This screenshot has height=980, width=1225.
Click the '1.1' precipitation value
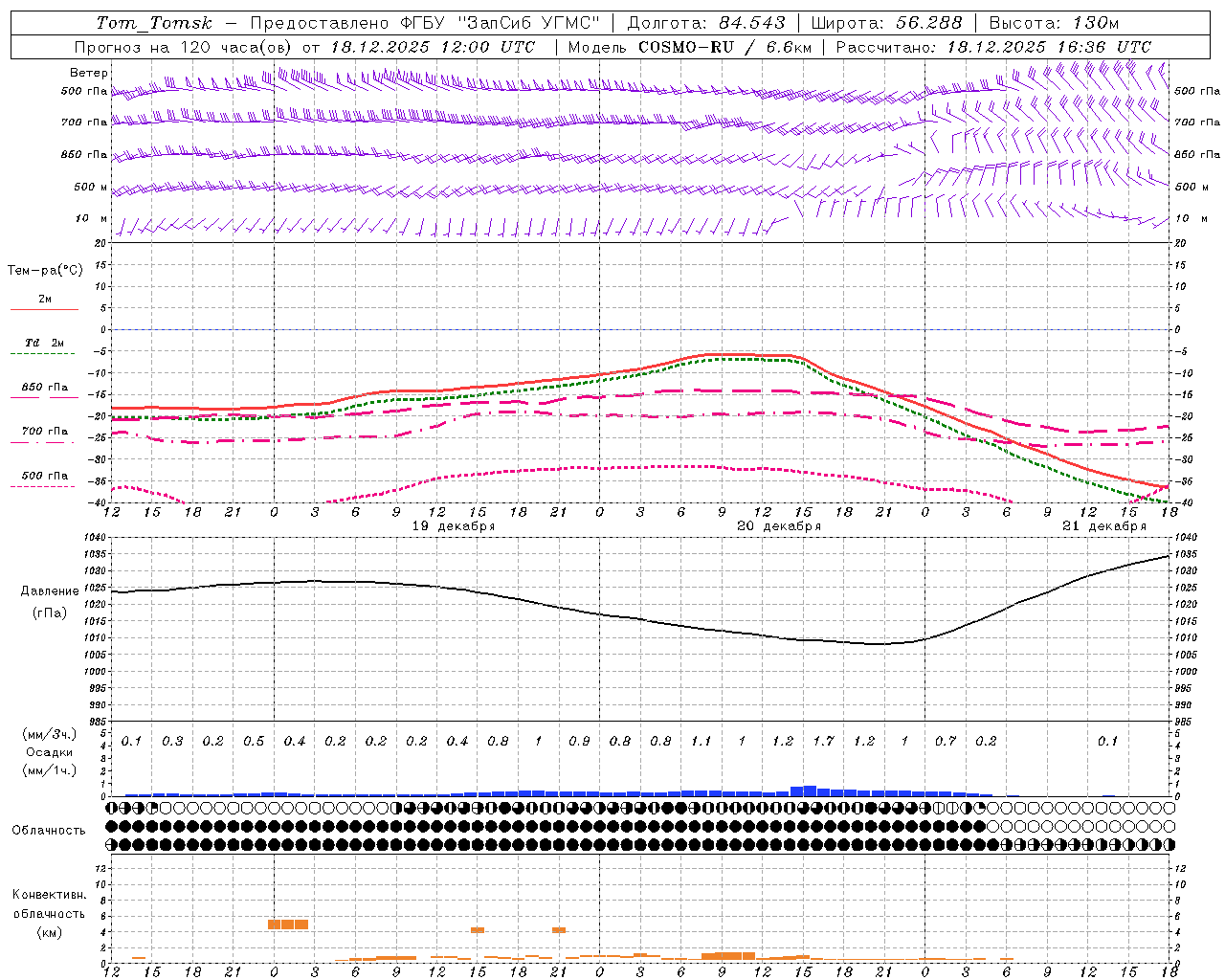702,742
